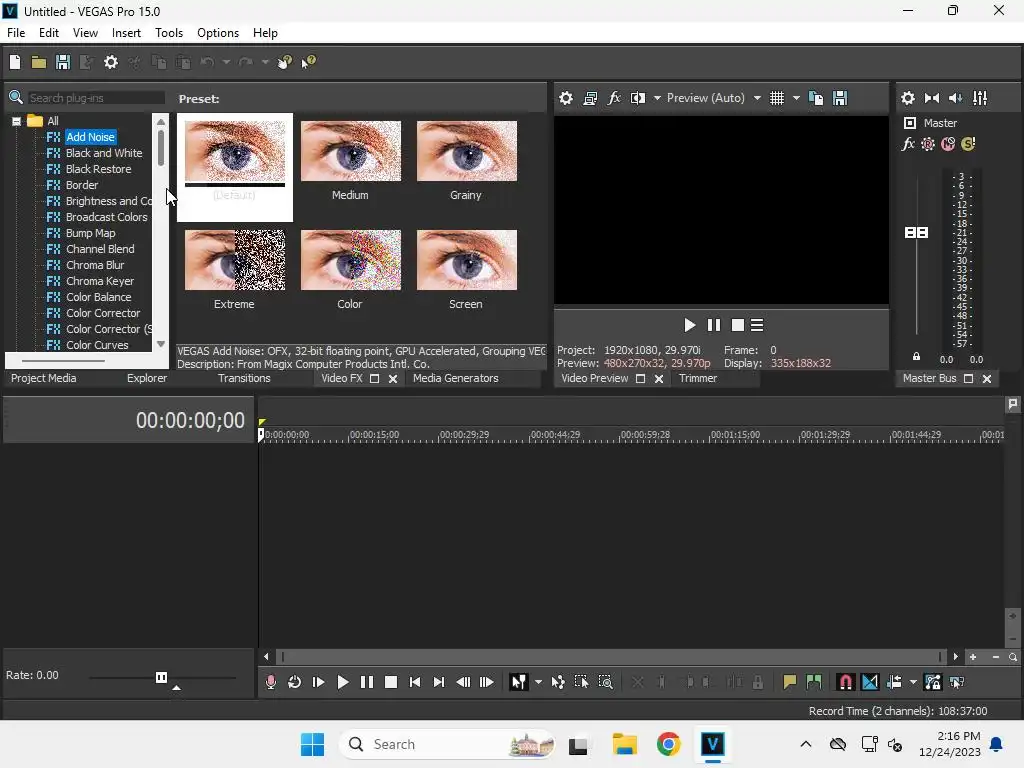The height and width of the screenshot is (768, 1024).
Task: Open the Insert menu
Action: coord(126,33)
